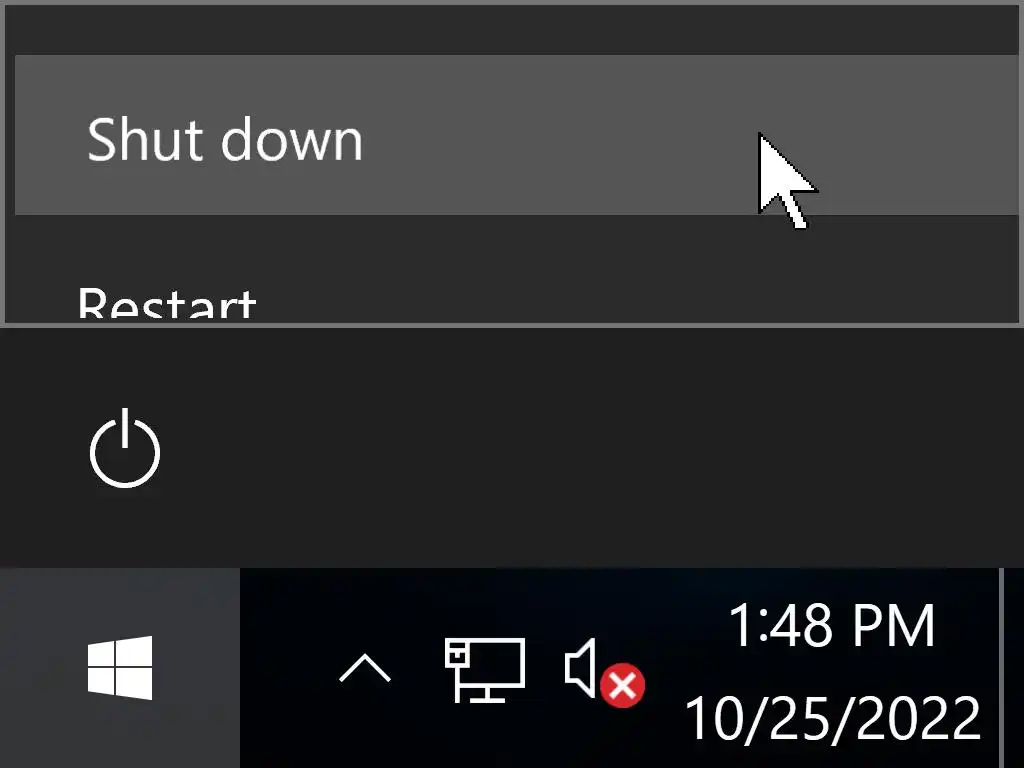This screenshot has height=768, width=1024.
Task: Open the clock showing 1:48 PM
Action: pos(832,626)
